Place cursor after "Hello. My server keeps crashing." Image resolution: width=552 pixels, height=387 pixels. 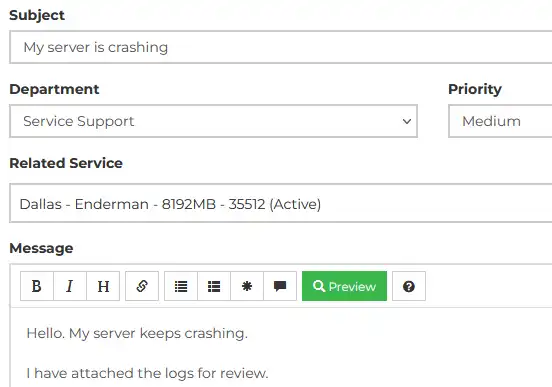[x=249, y=333]
